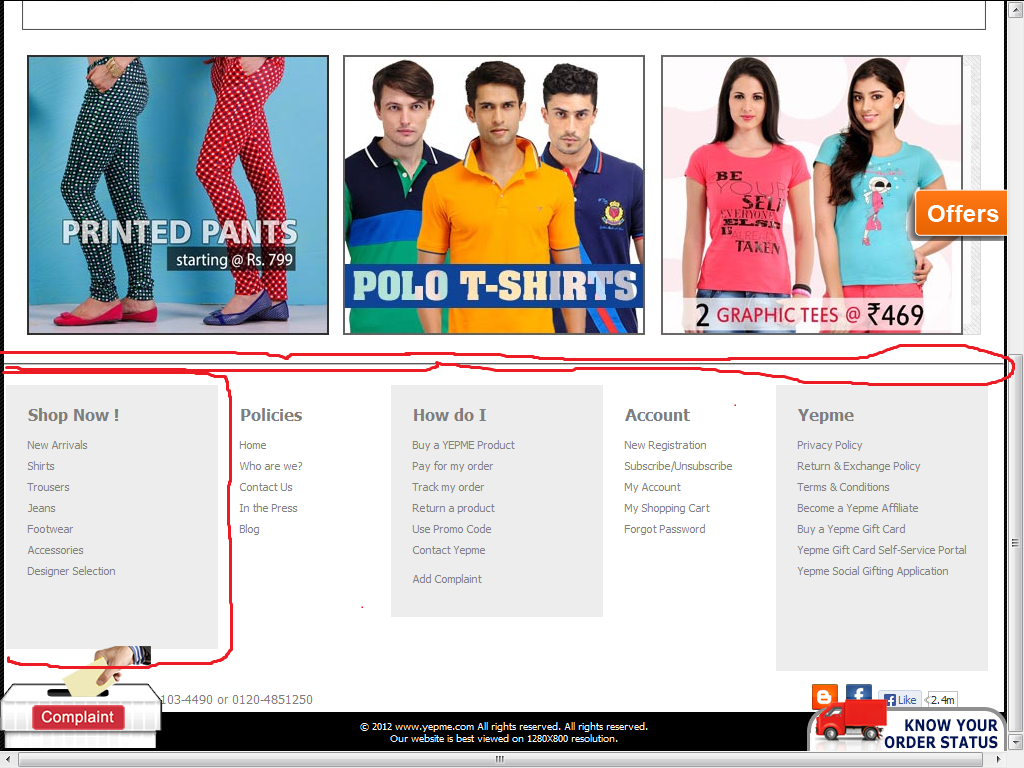1024x768 pixels.
Task: Click the 2012 www.yepme.com copyright text
Action: click(504, 726)
